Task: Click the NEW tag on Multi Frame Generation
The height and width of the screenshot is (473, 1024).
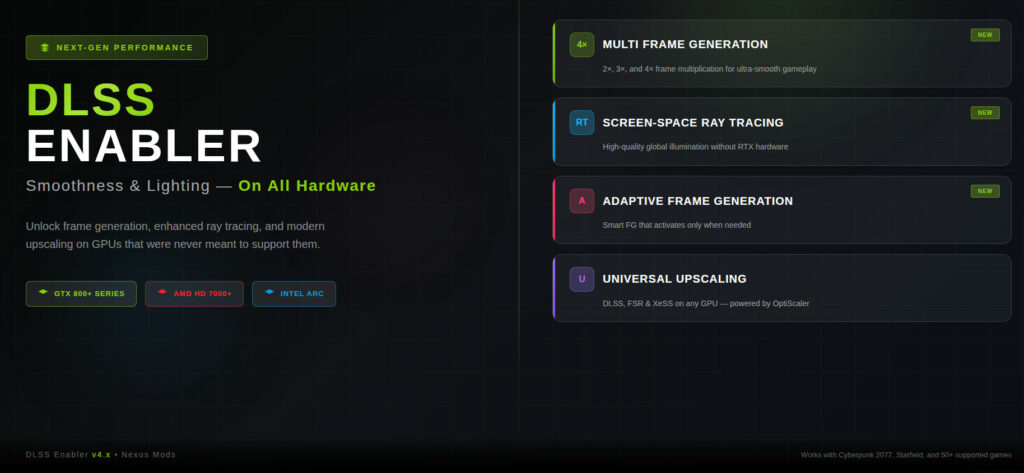Action: coord(985,35)
